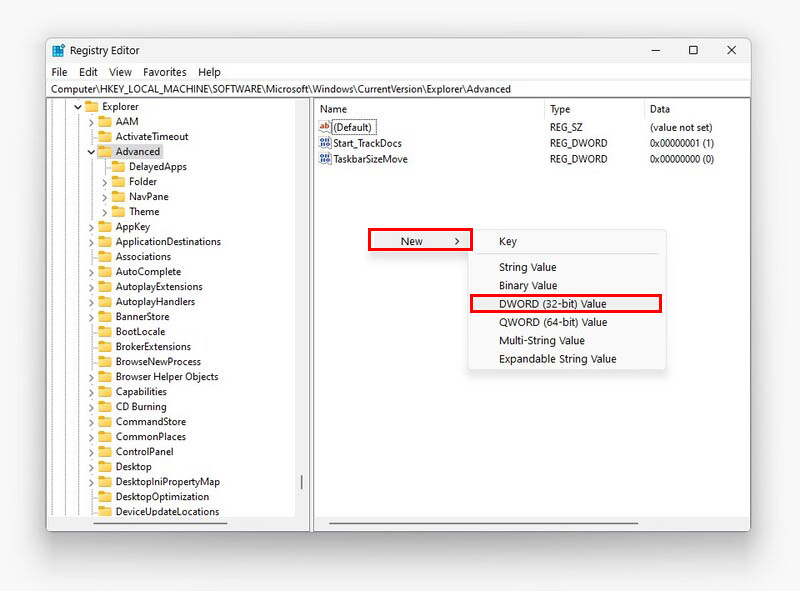The height and width of the screenshot is (591, 800).
Task: Click the DesktopOptimization folder icon
Action: pyautogui.click(x=105, y=497)
